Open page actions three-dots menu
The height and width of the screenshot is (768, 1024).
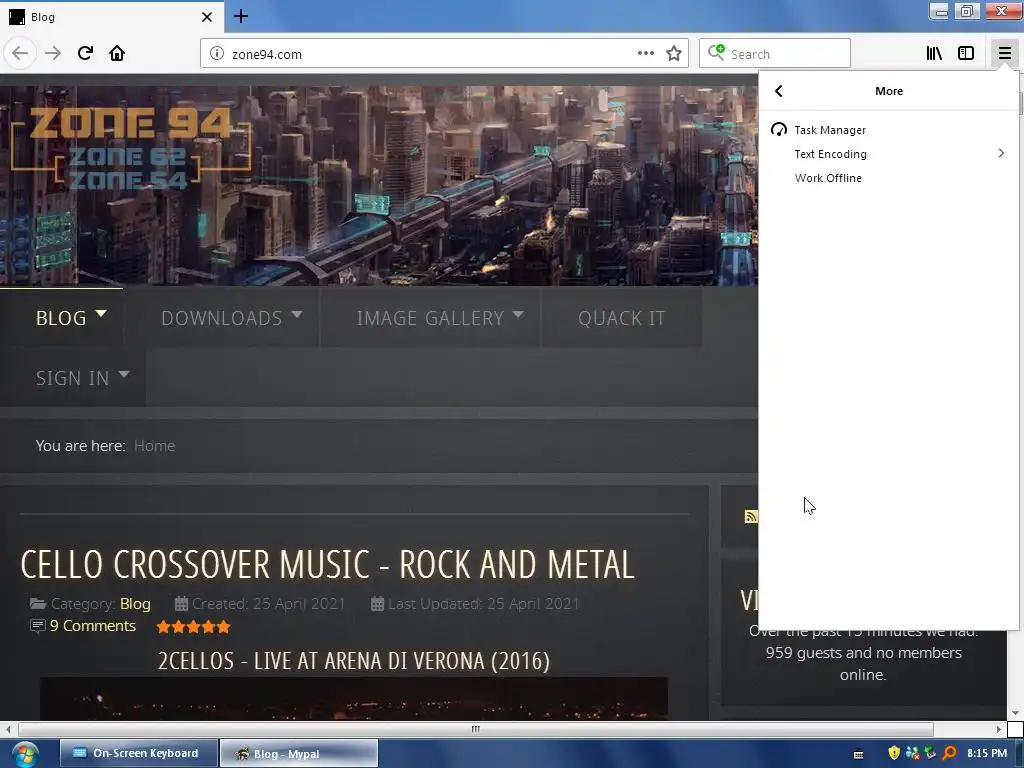645,54
